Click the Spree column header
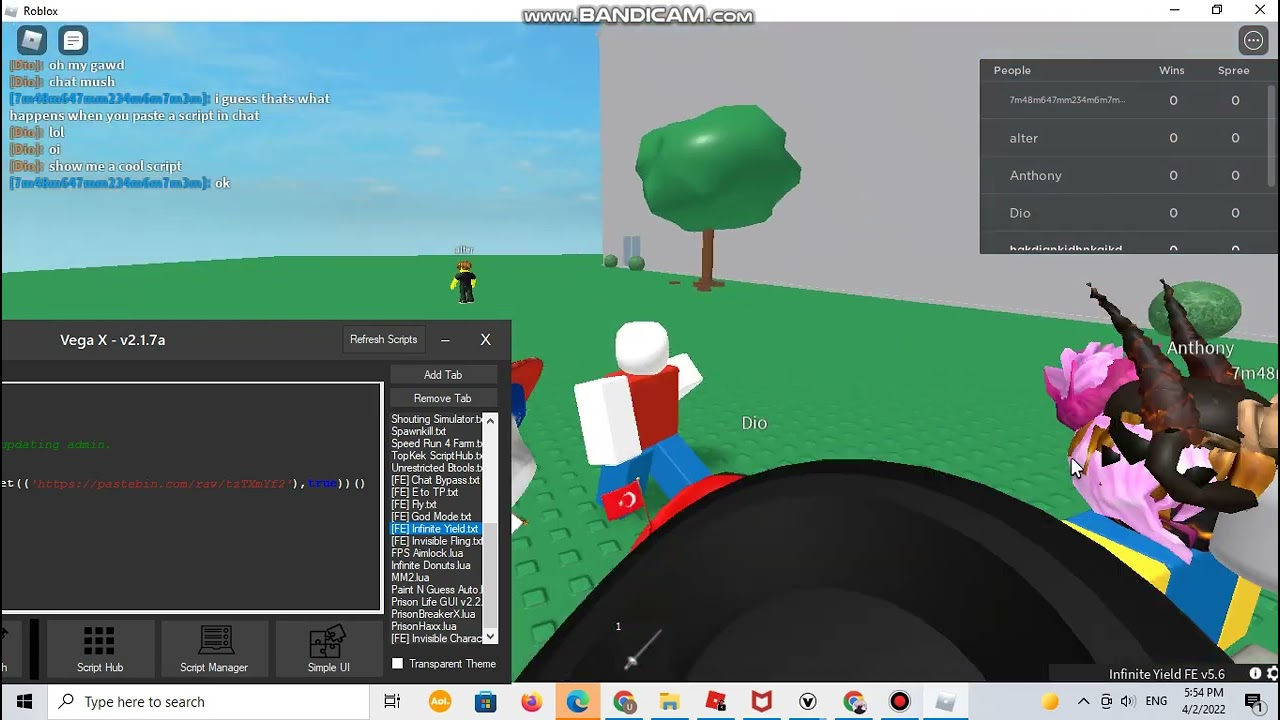 [x=1234, y=70]
